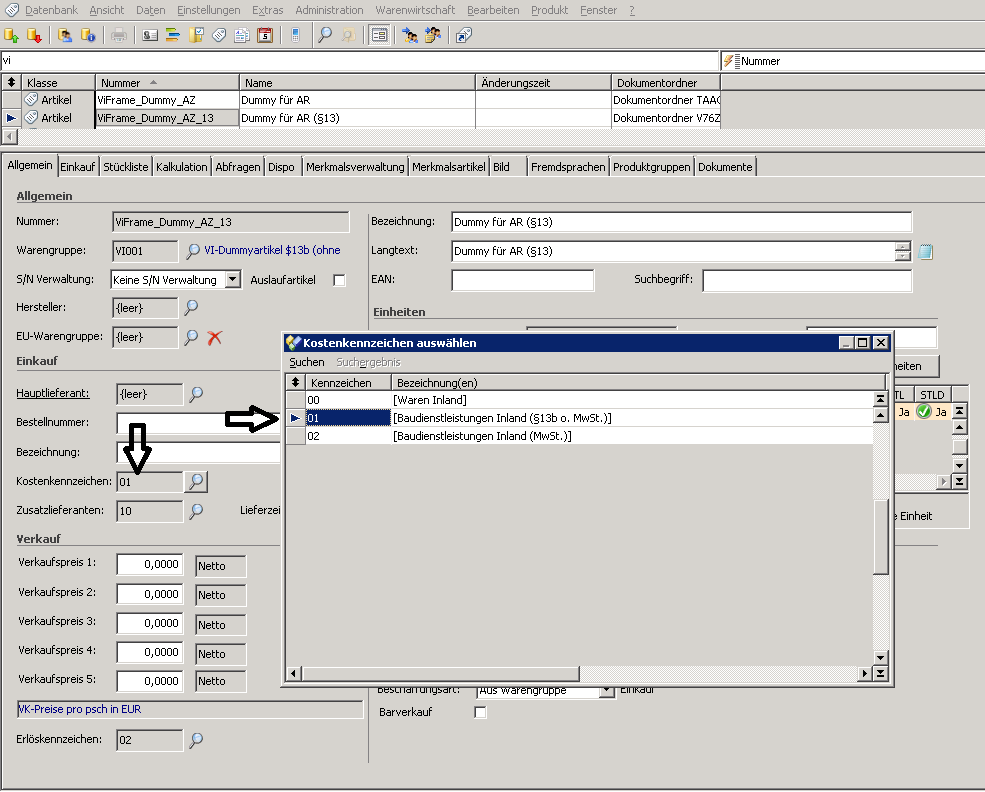
Task: Click into the EAN input field
Action: (x=523, y=280)
